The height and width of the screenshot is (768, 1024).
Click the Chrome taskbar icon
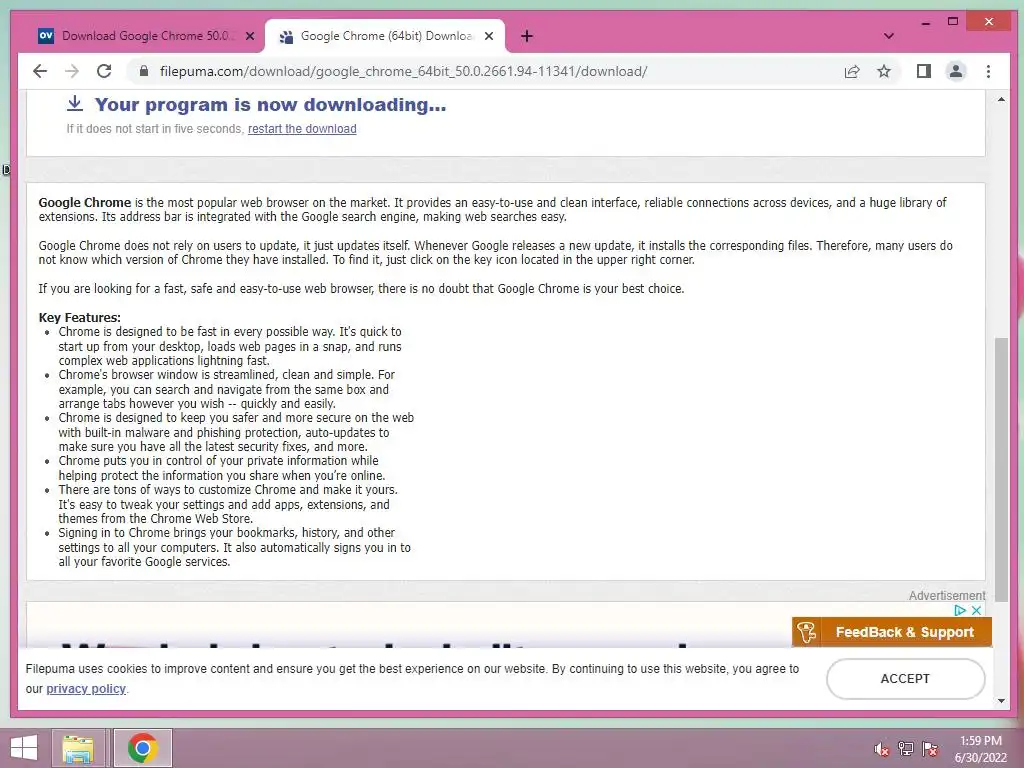[x=142, y=748]
